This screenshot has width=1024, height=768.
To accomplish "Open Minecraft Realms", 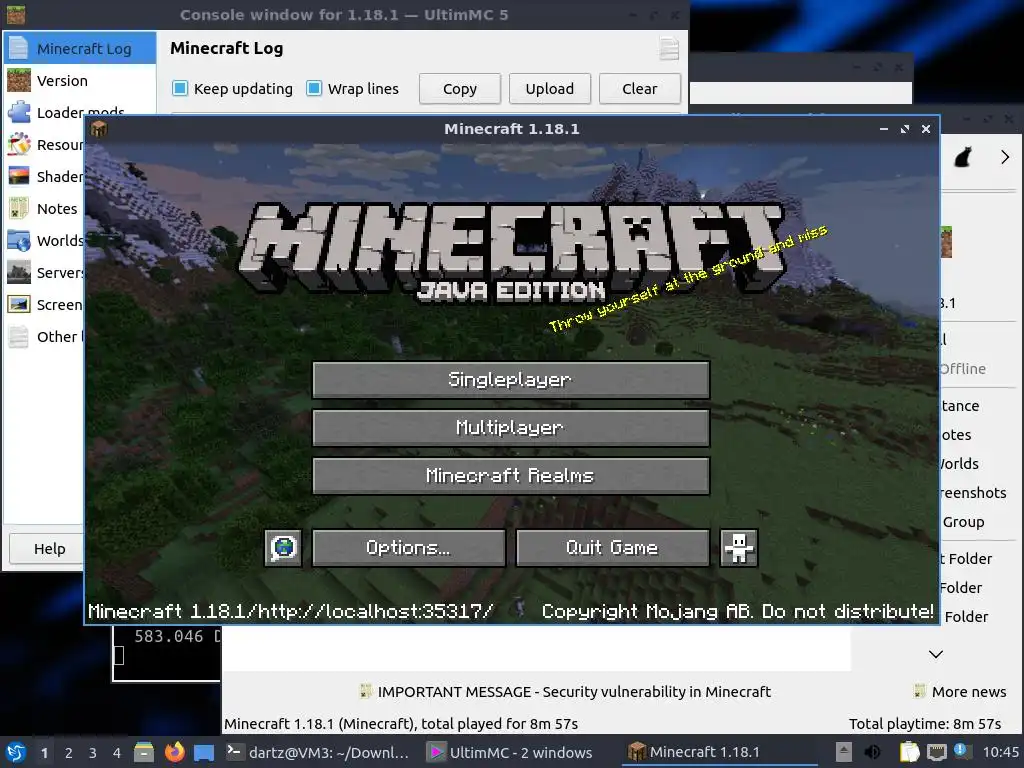I will pyautogui.click(x=511, y=475).
